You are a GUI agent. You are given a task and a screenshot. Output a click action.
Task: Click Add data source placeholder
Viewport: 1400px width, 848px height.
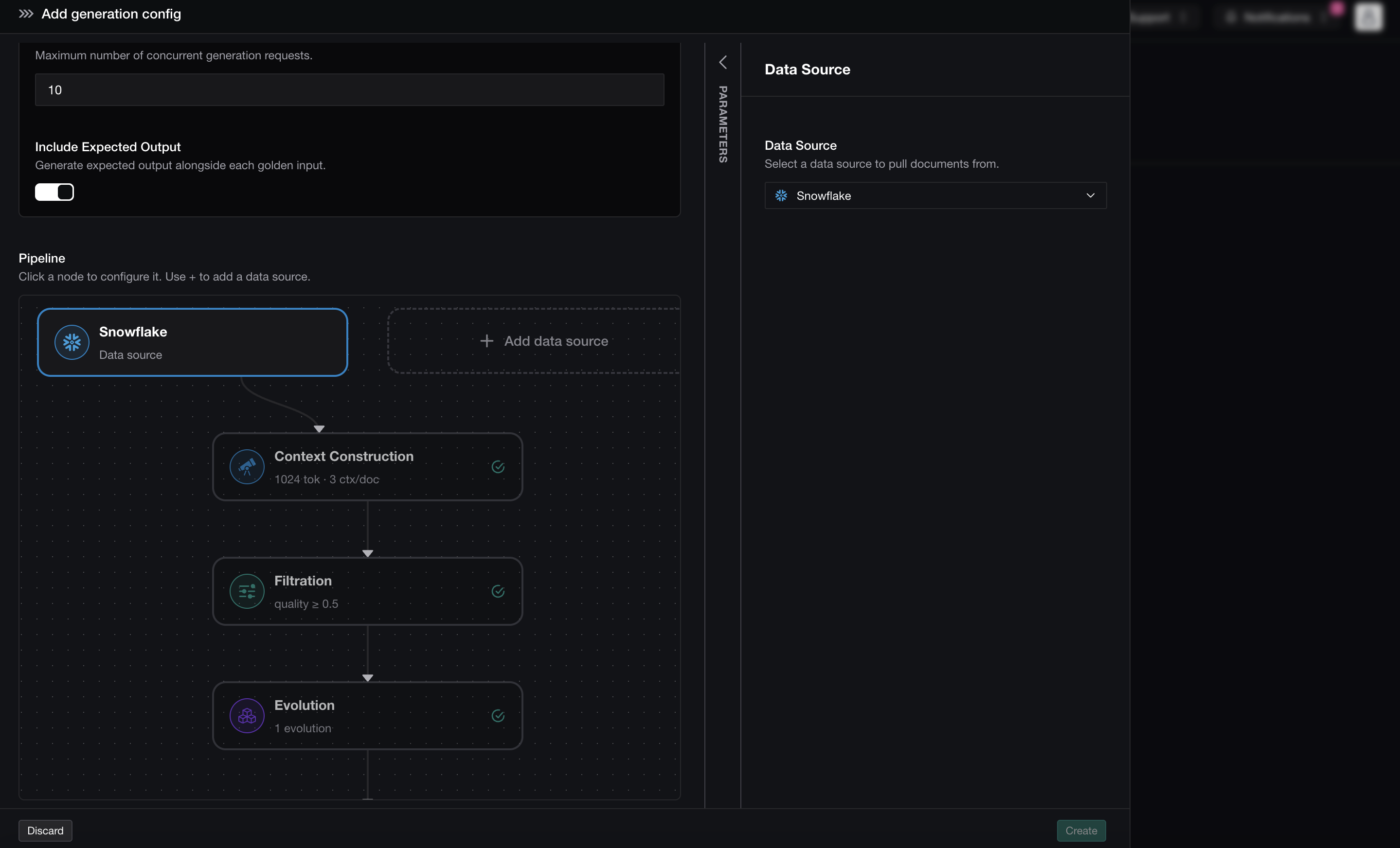[x=534, y=341]
